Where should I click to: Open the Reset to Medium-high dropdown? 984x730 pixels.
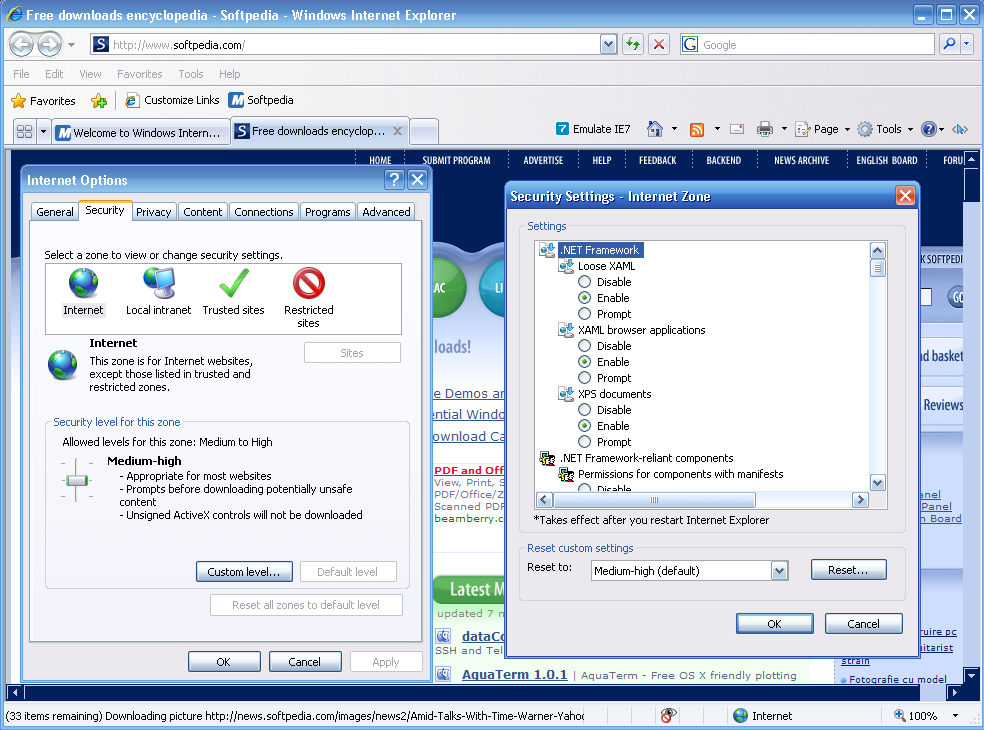pyautogui.click(x=779, y=571)
